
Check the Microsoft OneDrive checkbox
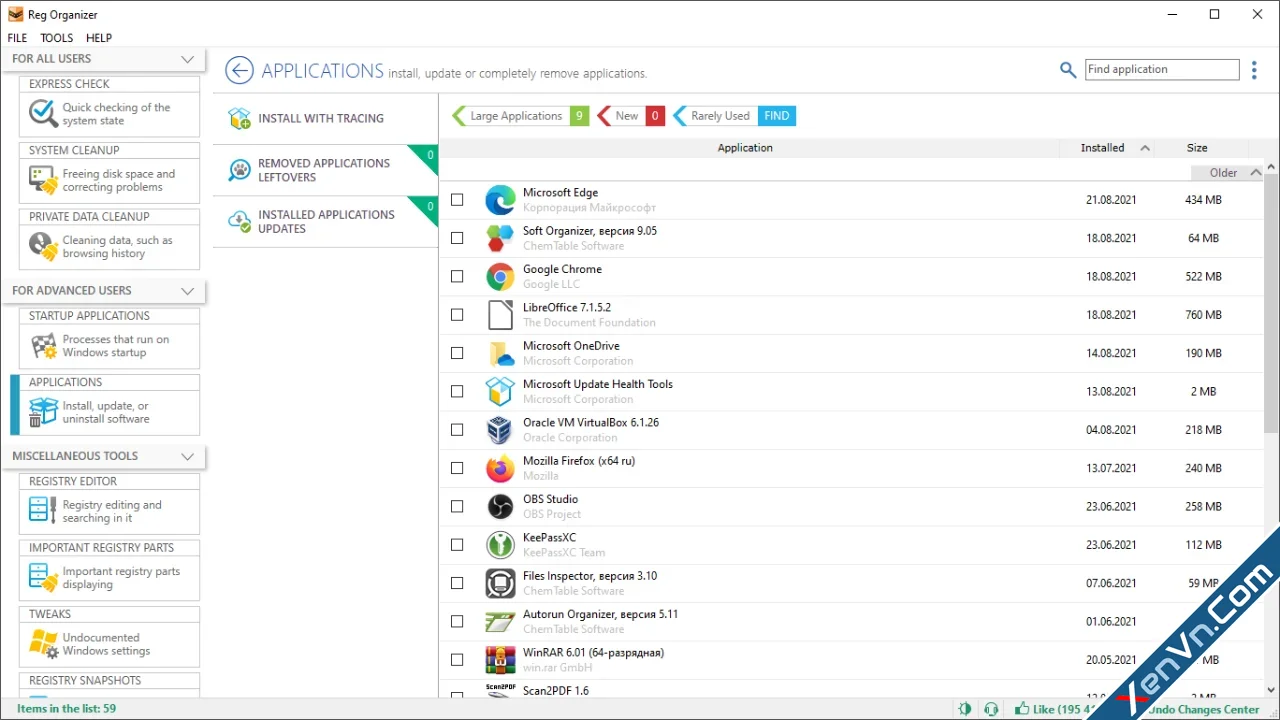[x=457, y=353]
